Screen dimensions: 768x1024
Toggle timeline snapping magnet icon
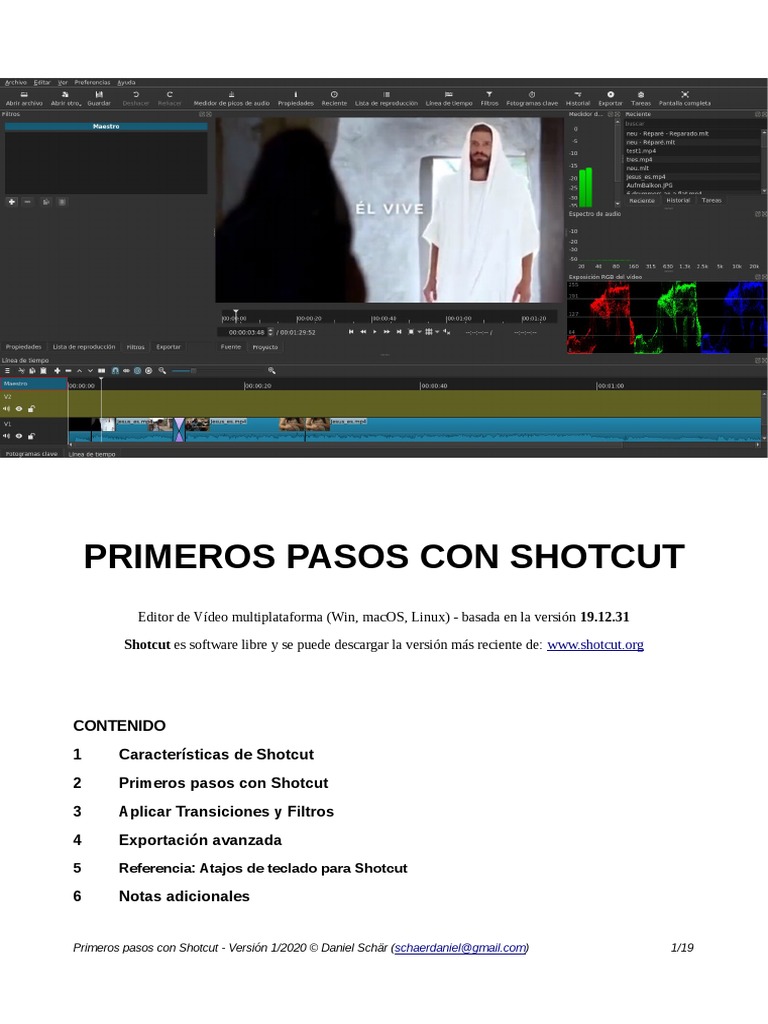(x=115, y=371)
